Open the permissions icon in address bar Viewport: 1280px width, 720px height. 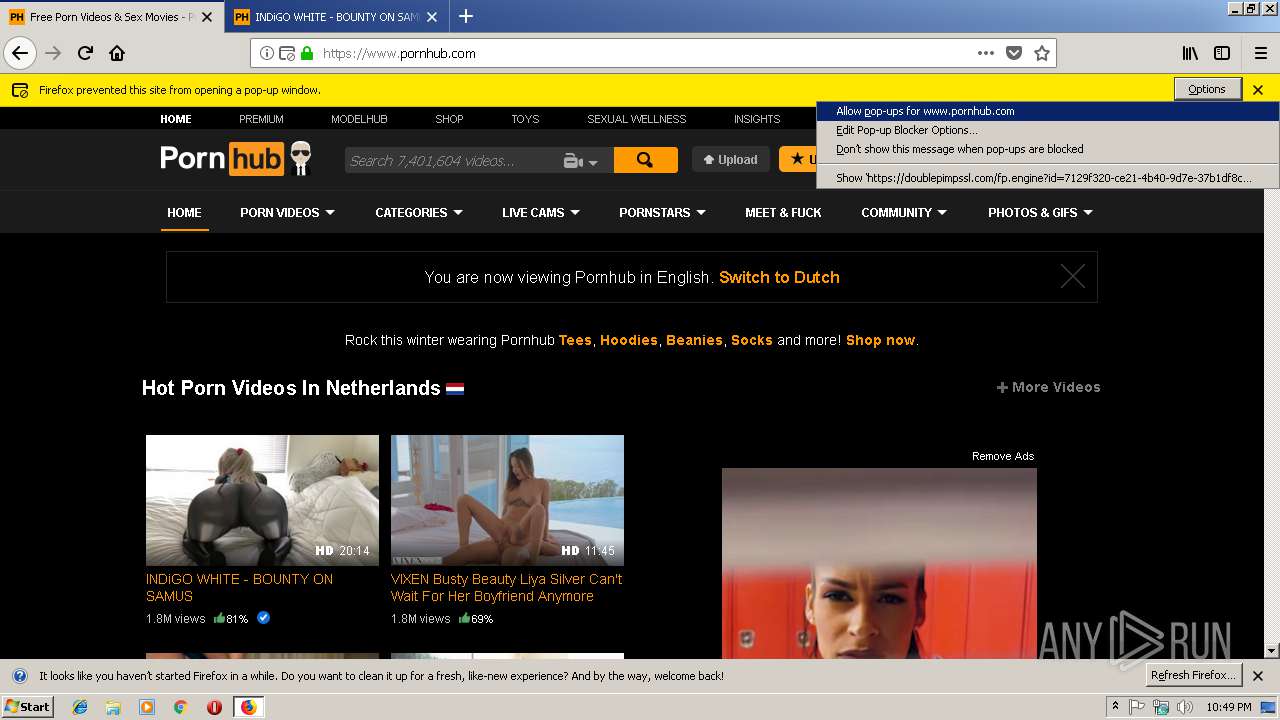pos(287,53)
